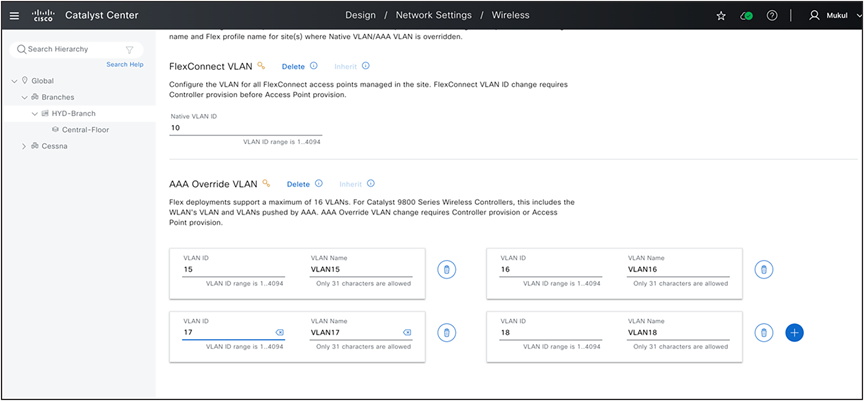This screenshot has height=401, width=864.
Task: Select Central-Floor in the hierarchy
Action: click(x=85, y=130)
